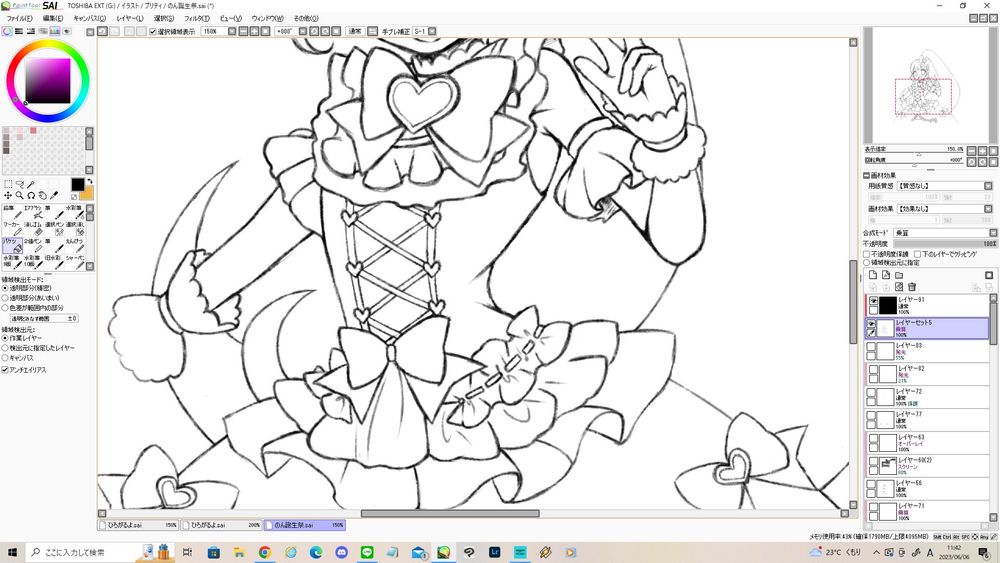Click the 通常 view mode button
This screenshot has width=1000, height=563.
coord(355,31)
